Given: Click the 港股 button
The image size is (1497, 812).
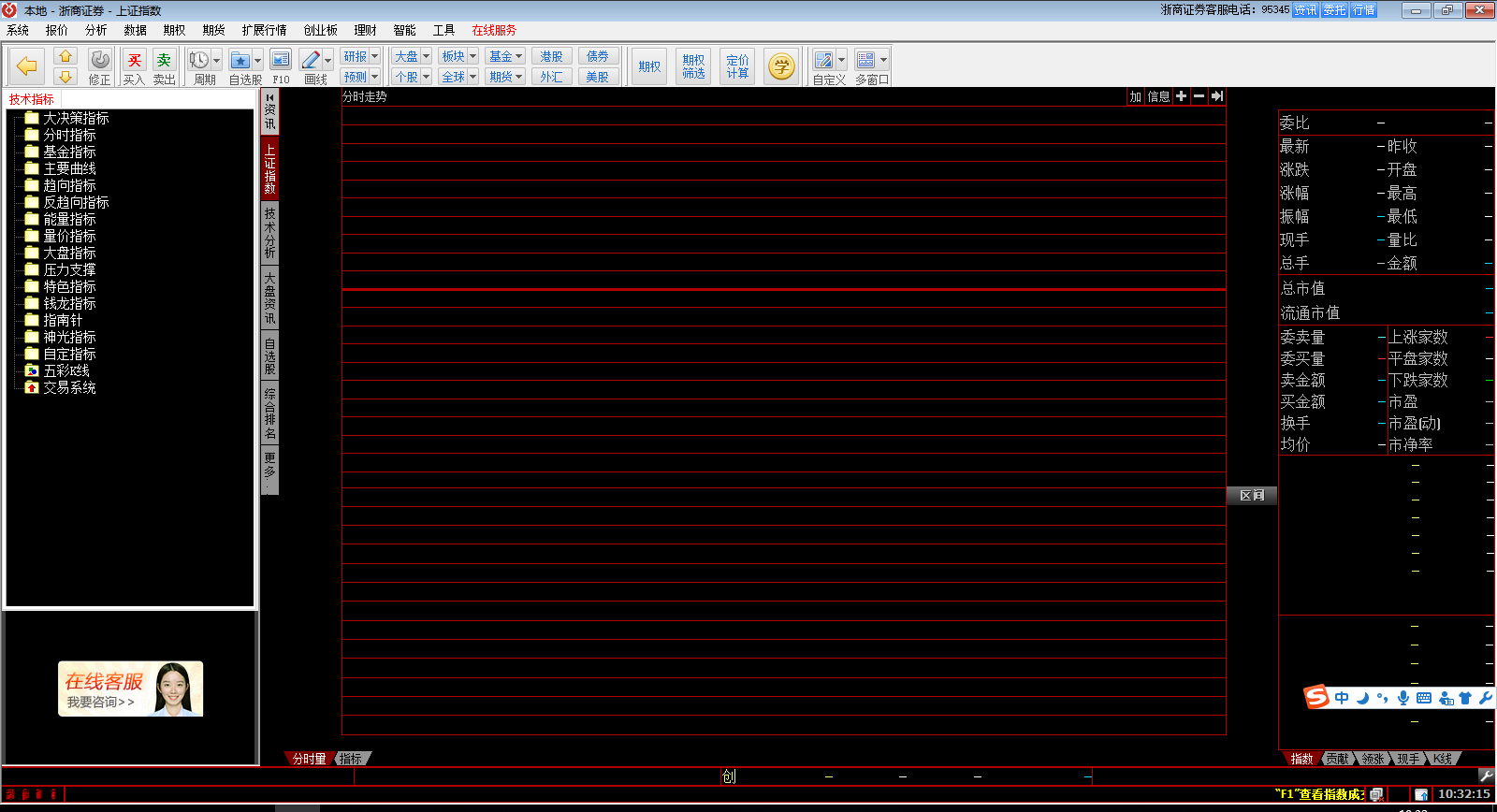Looking at the screenshot, I should pyautogui.click(x=551, y=56).
